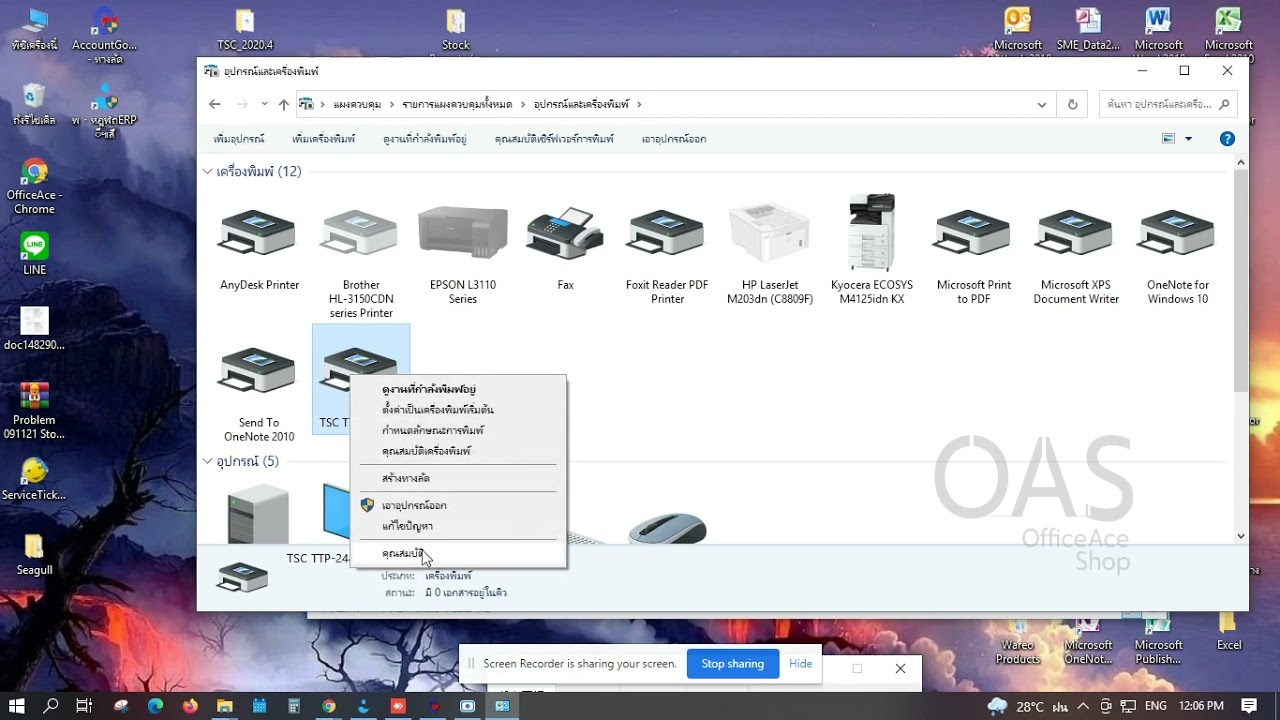Click the 12:06 PM taskbar clock
Image resolution: width=1280 pixels, height=720 pixels.
pos(1201,706)
